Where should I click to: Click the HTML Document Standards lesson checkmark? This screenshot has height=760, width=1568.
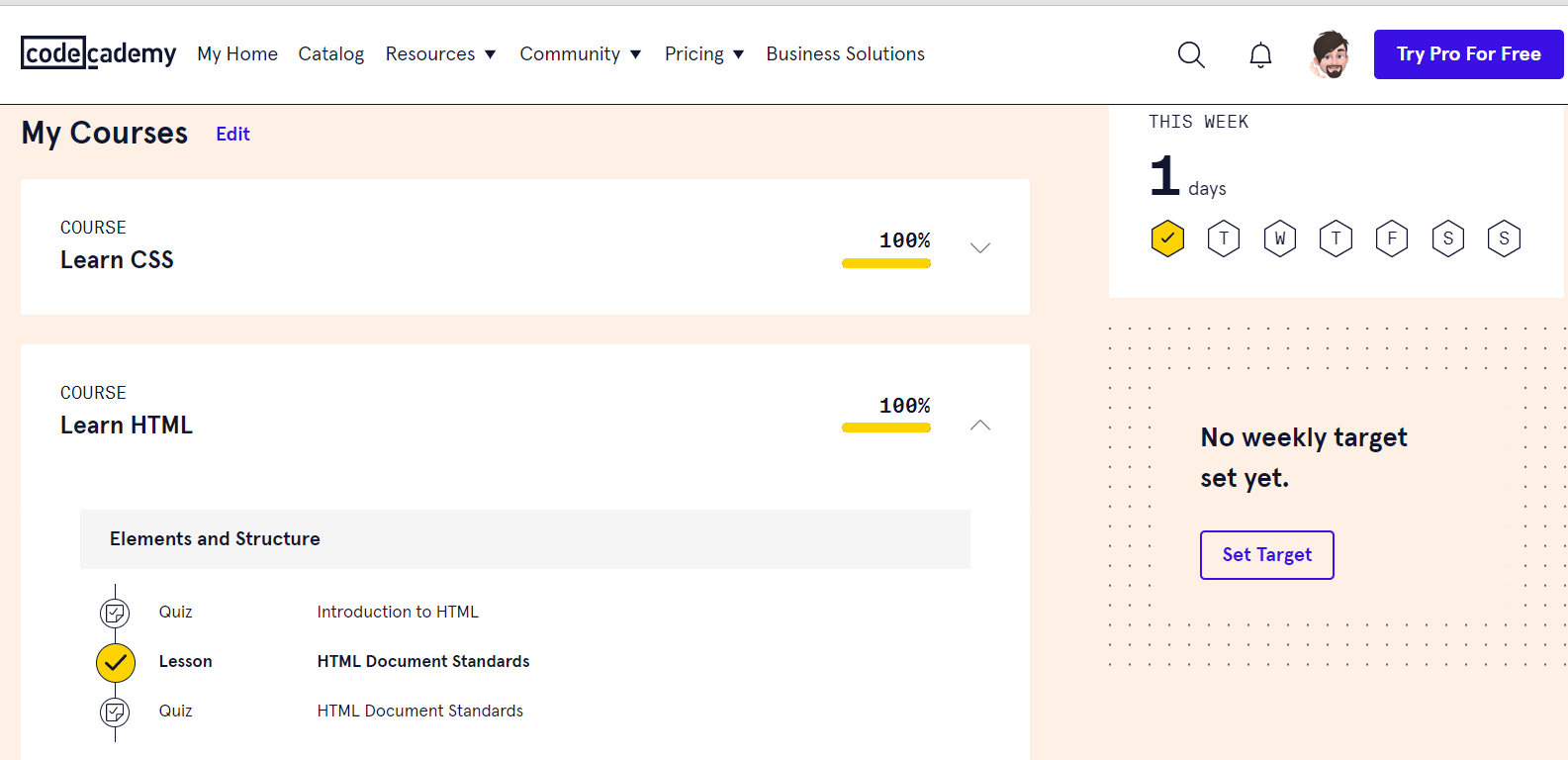pyautogui.click(x=116, y=662)
